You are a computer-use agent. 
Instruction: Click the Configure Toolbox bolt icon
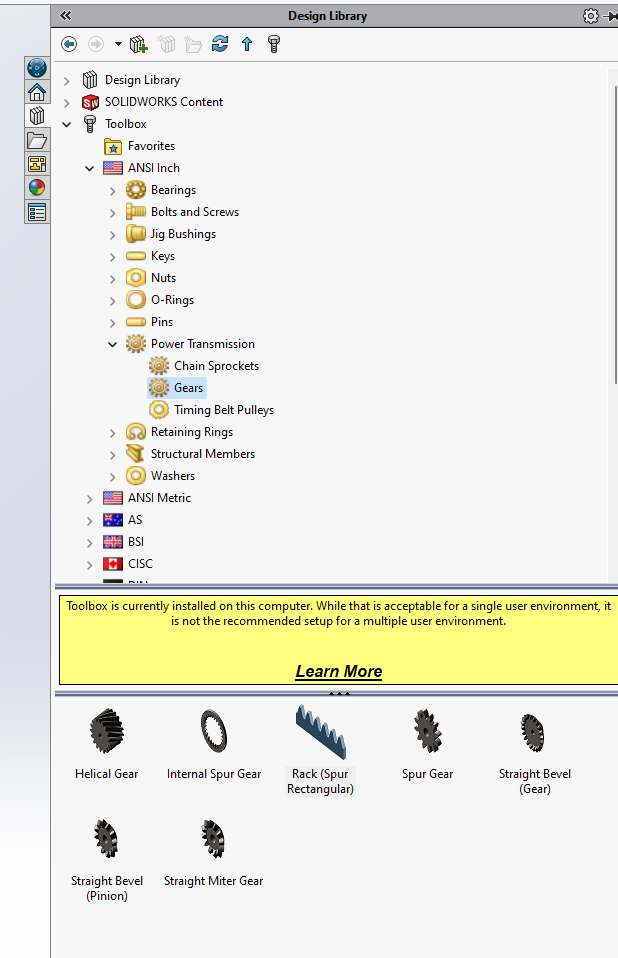274,44
